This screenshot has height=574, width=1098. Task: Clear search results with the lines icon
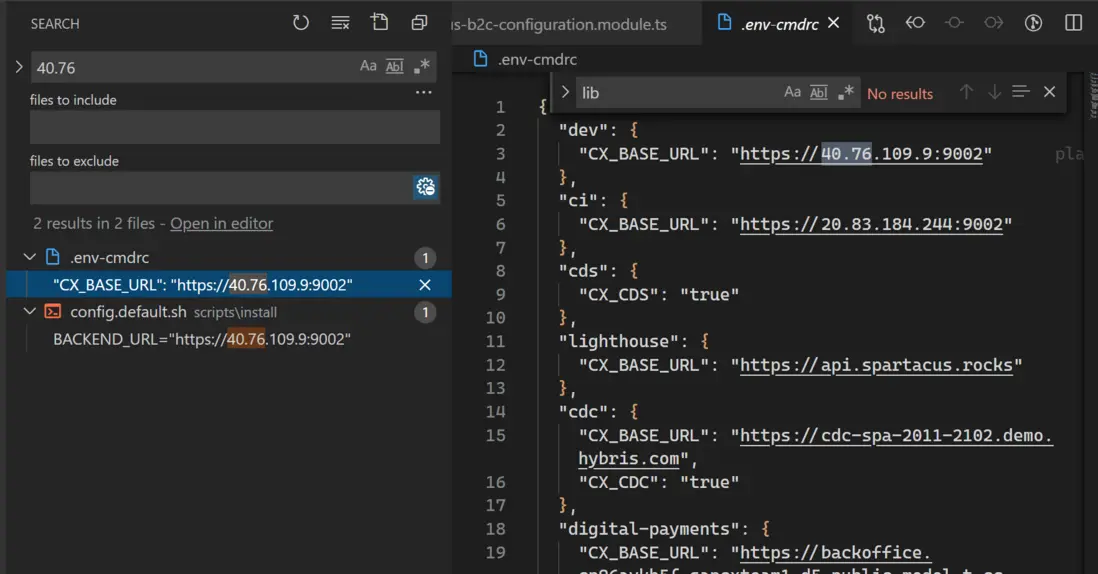click(340, 23)
